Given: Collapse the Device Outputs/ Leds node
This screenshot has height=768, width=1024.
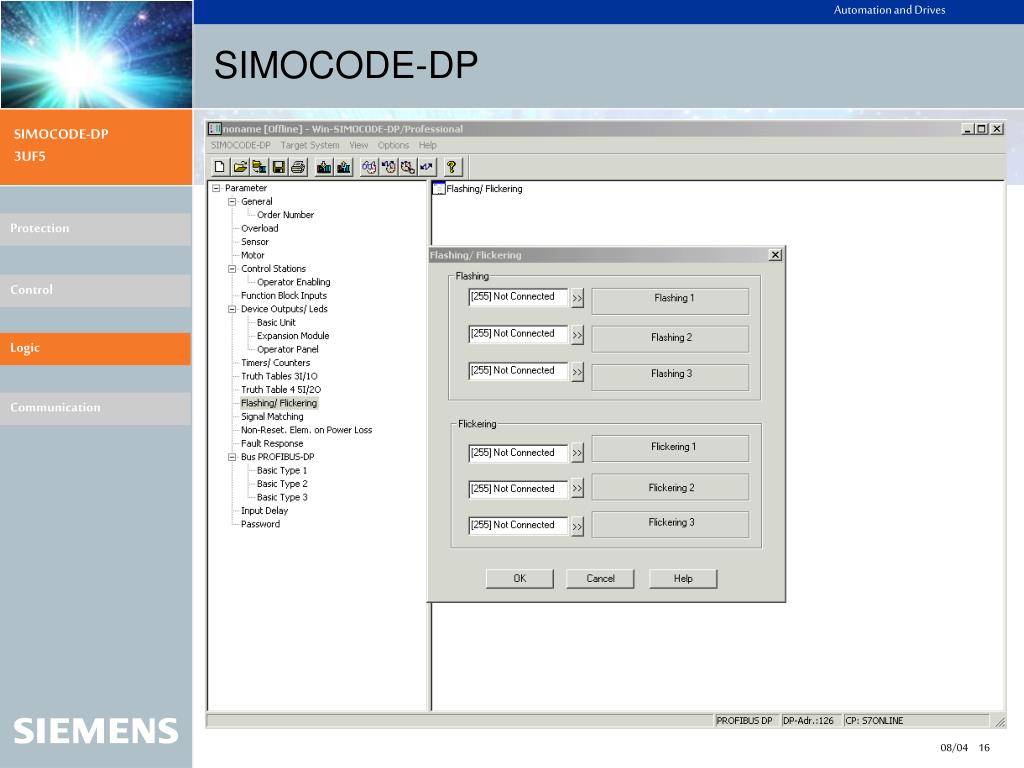Looking at the screenshot, I should [x=232, y=309].
